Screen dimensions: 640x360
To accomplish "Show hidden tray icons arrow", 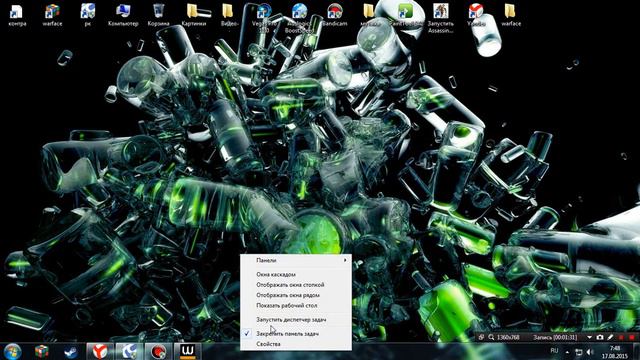I will [x=567, y=352].
